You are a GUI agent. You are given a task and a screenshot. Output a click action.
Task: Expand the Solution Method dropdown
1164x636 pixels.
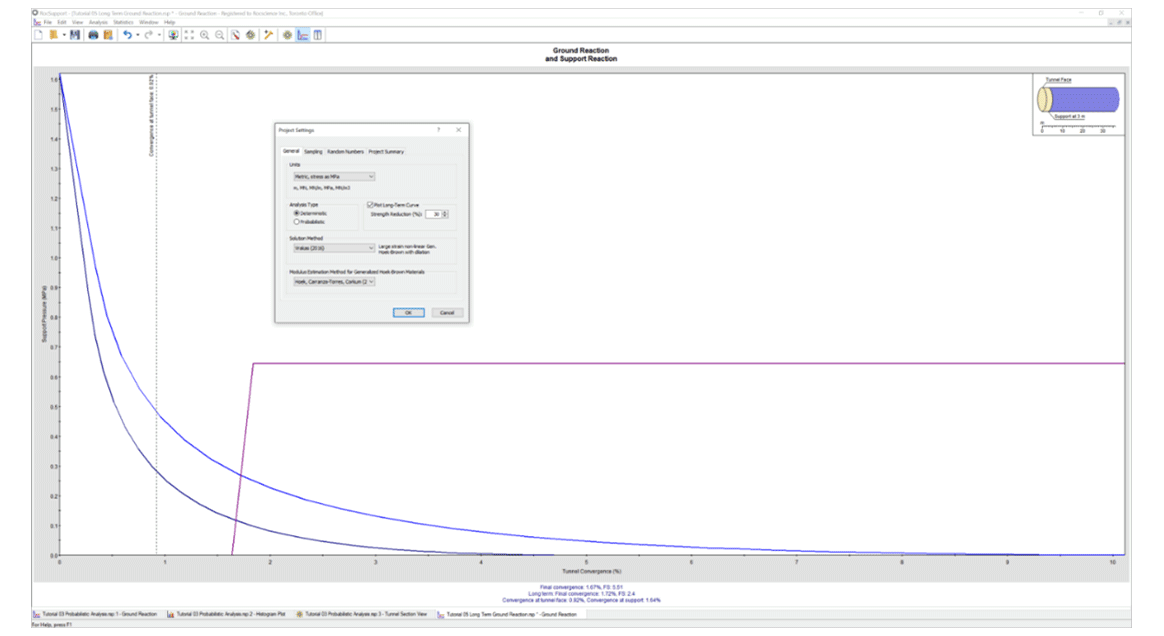(334, 248)
